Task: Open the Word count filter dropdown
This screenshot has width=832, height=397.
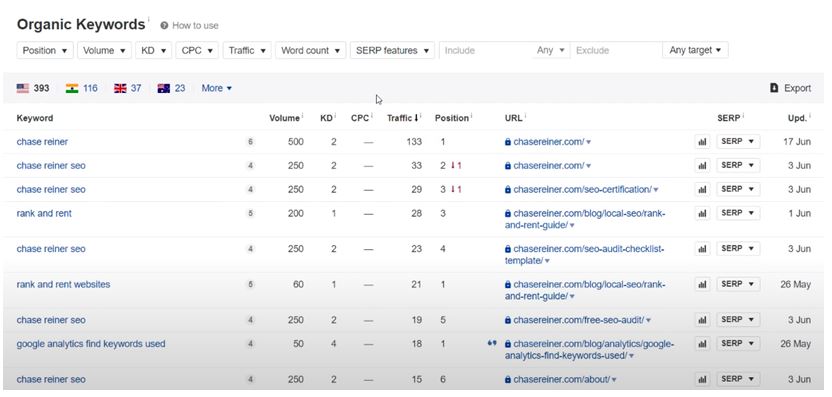Action: [310, 50]
